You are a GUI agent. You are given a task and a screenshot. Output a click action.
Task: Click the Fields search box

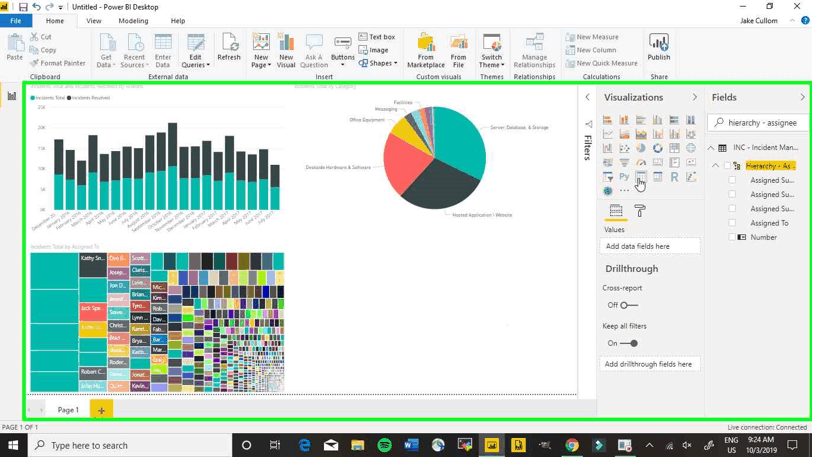click(758, 123)
